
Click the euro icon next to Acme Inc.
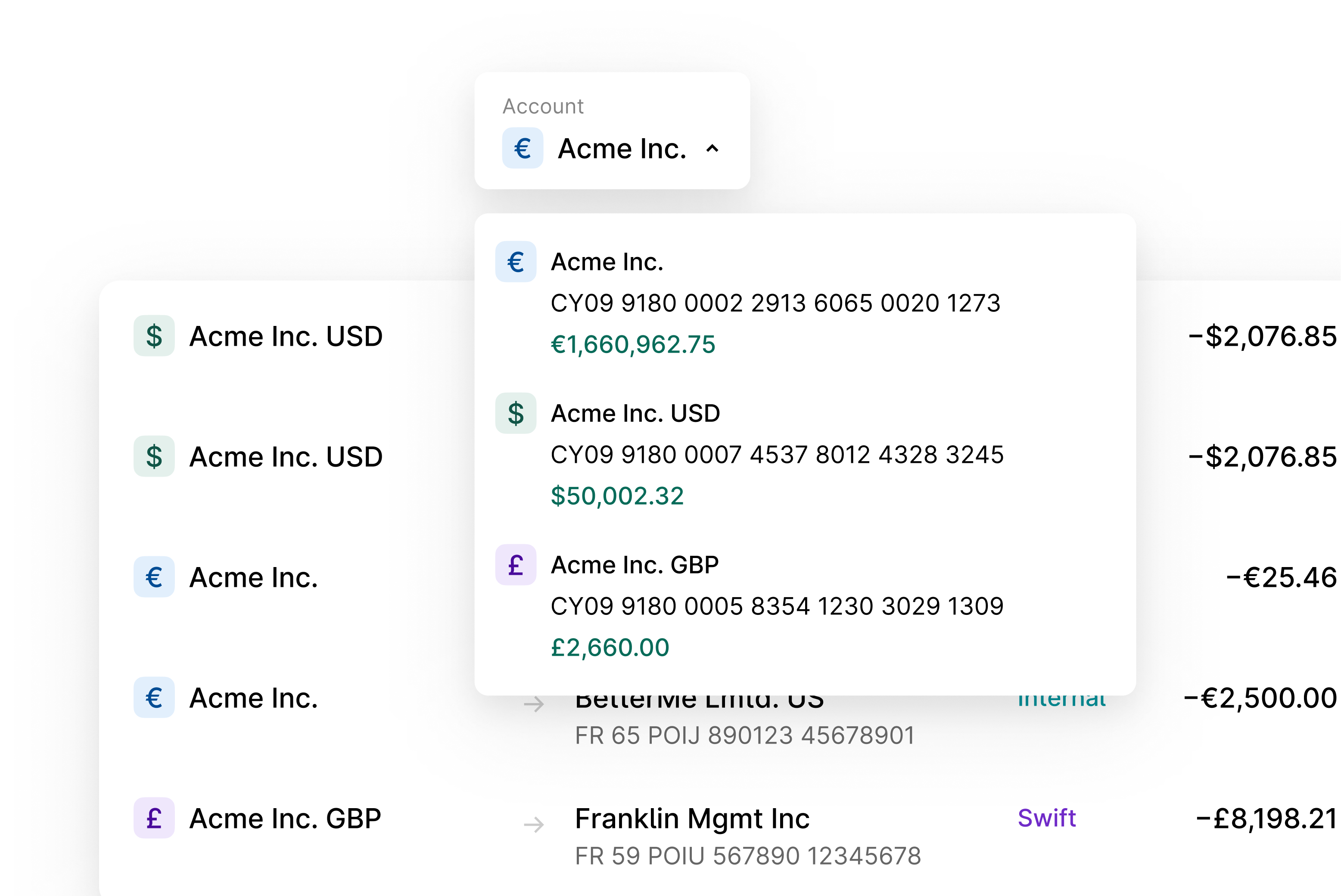(x=153, y=577)
